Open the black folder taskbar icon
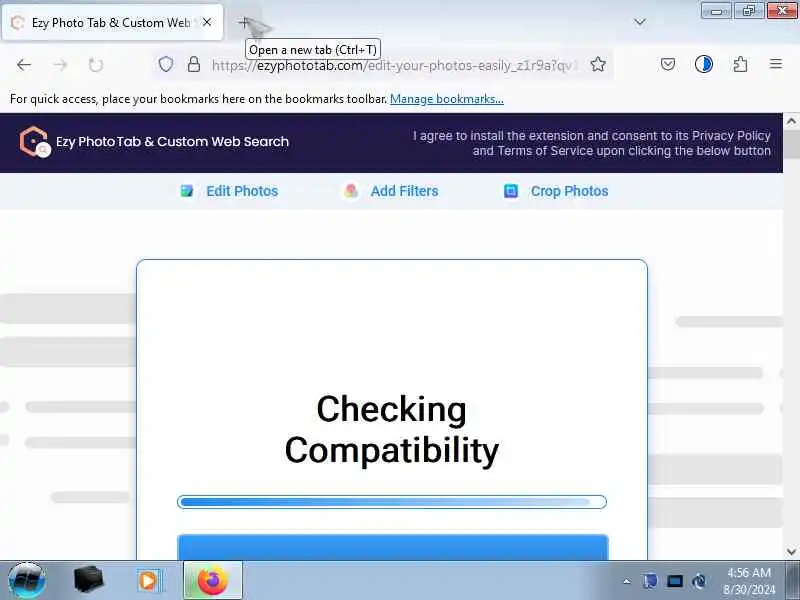The width and height of the screenshot is (800, 600). 88,580
